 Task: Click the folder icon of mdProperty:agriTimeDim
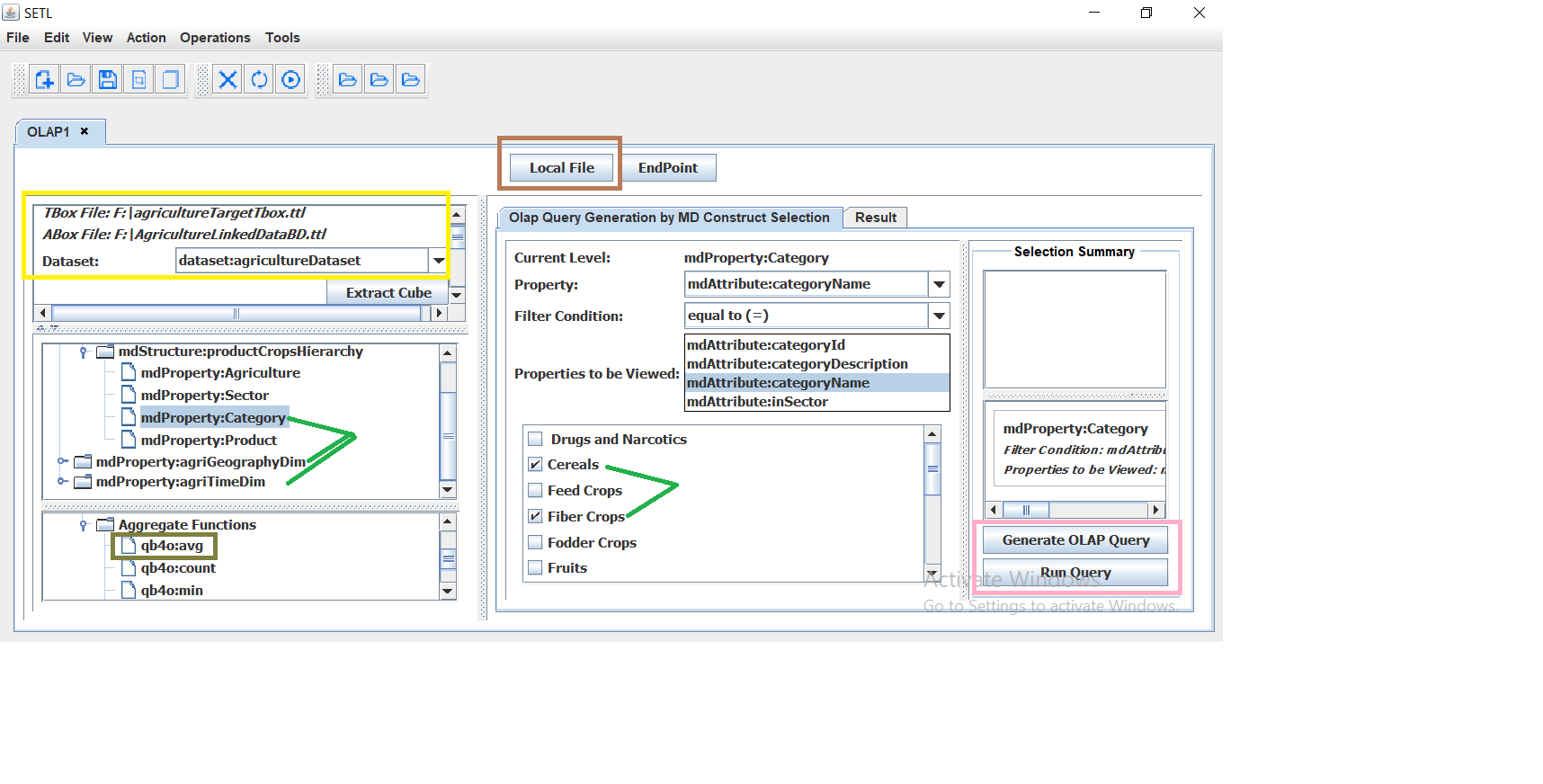(83, 482)
